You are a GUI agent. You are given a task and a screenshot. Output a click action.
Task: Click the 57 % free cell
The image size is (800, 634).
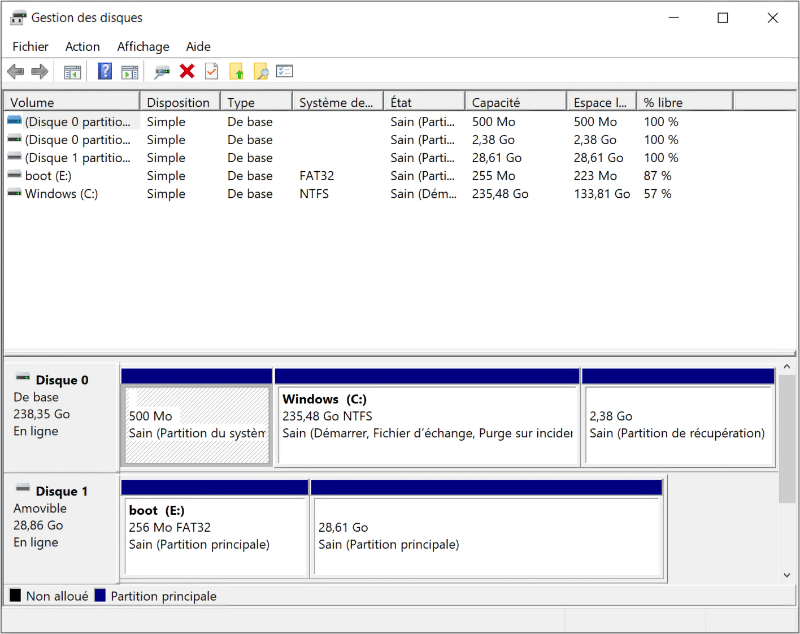pyautogui.click(x=657, y=194)
